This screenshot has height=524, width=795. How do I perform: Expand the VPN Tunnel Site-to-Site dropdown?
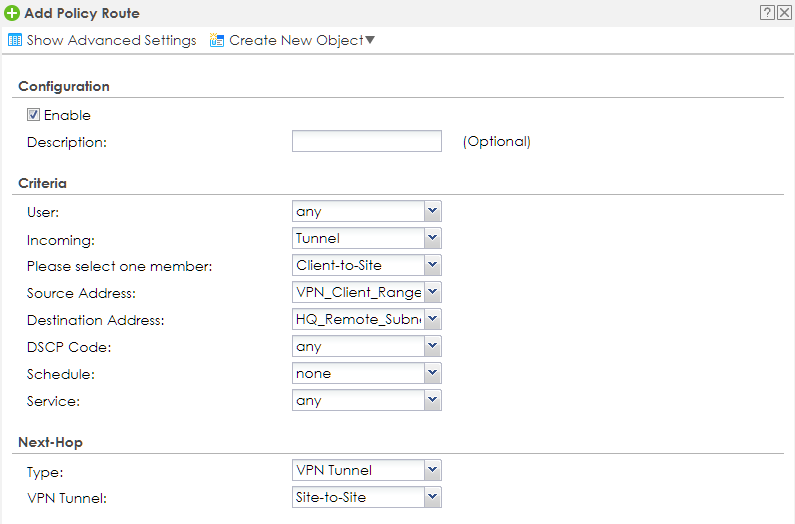[x=432, y=498]
